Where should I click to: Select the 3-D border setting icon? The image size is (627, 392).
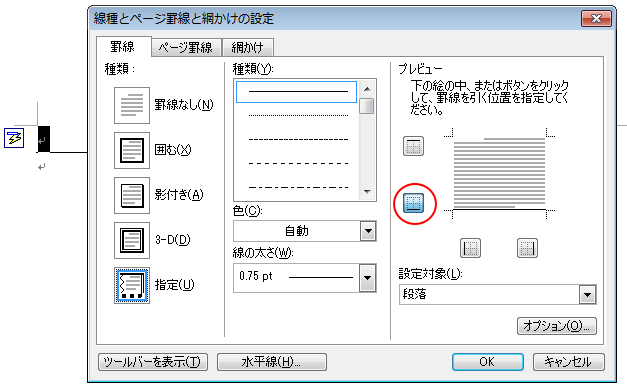point(132,240)
